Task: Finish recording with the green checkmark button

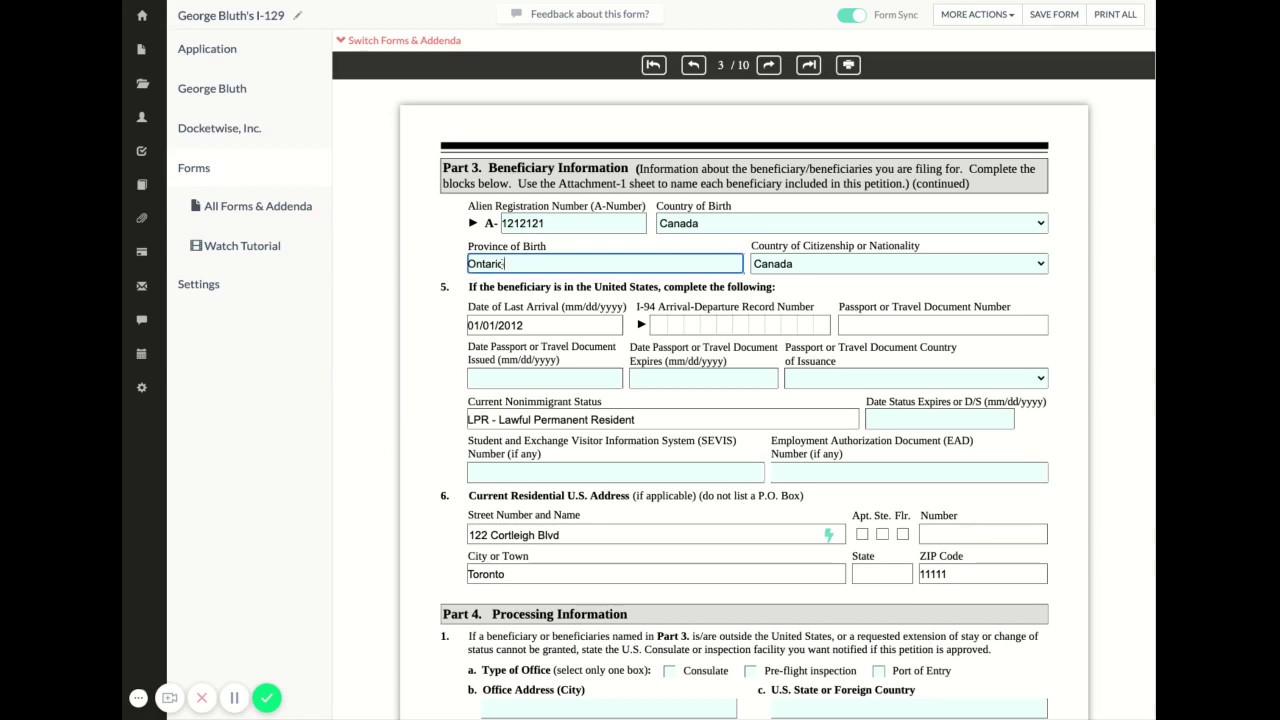Action: 267,698
